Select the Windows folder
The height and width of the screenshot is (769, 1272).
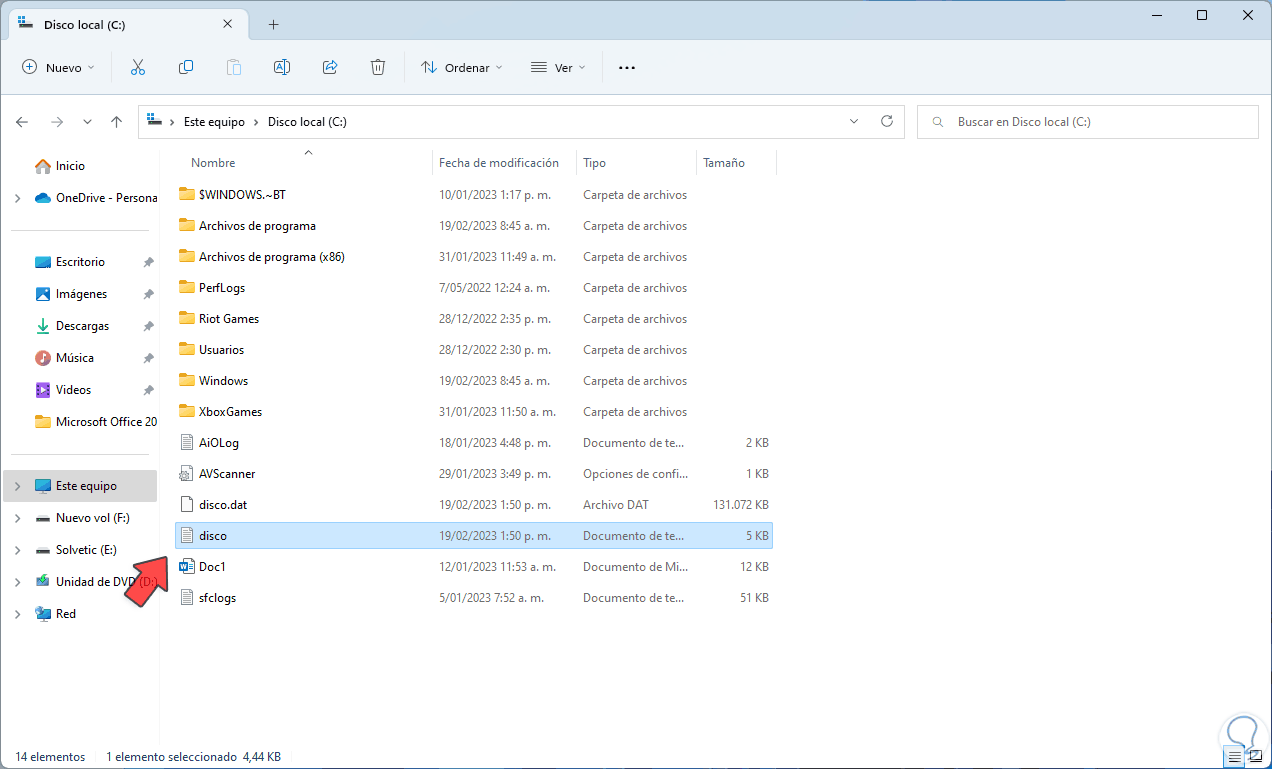[x=474, y=381]
